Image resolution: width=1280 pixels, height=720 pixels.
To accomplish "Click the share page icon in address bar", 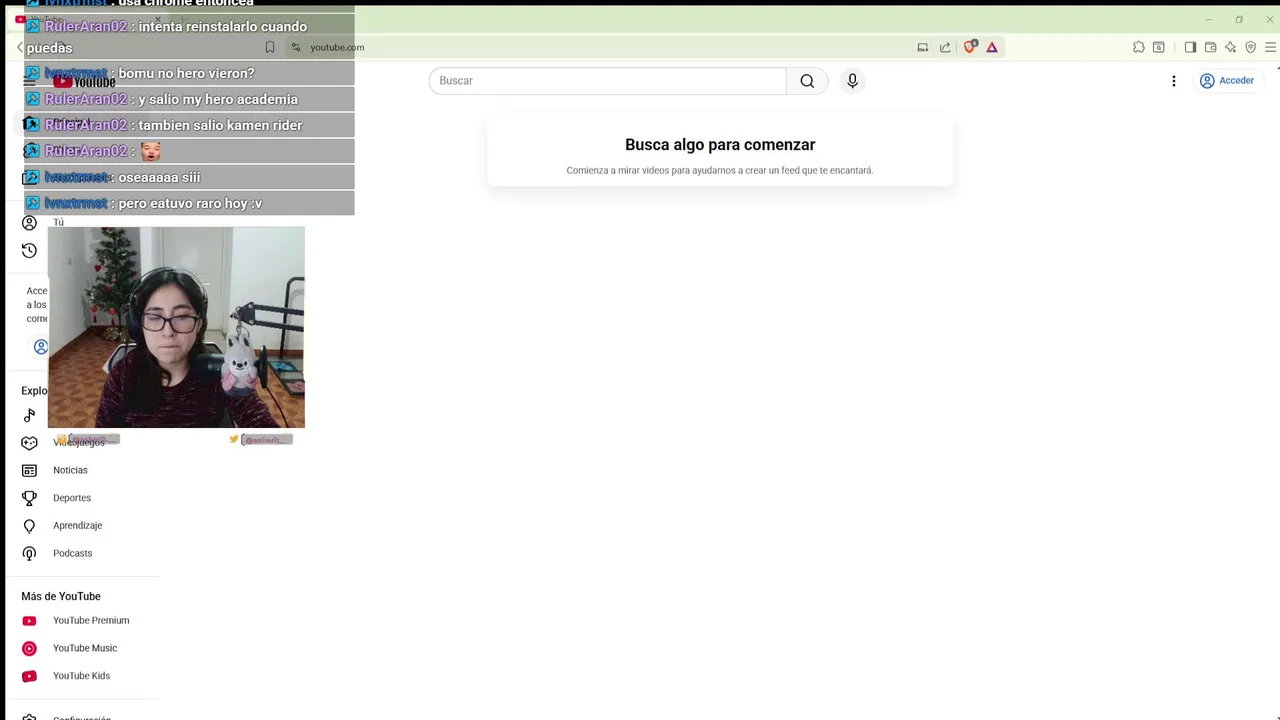I will 945,47.
